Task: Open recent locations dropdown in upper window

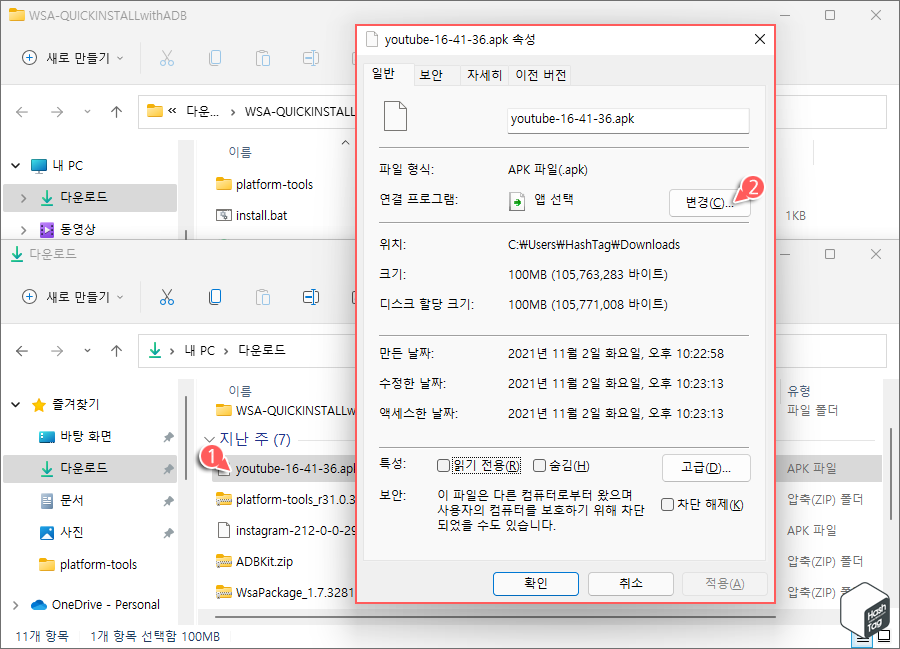Action: (87, 112)
